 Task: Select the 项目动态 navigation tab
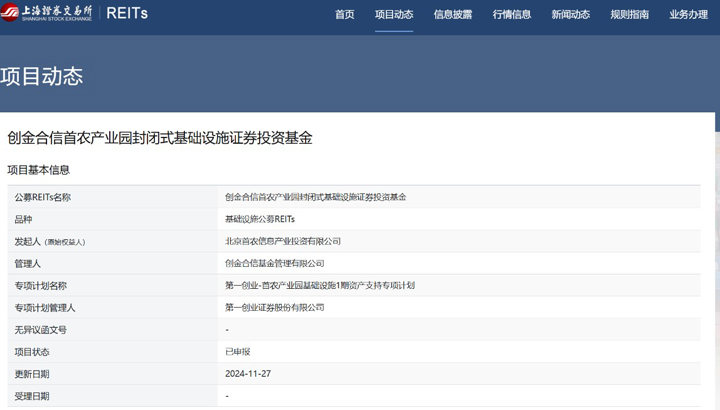tap(394, 15)
